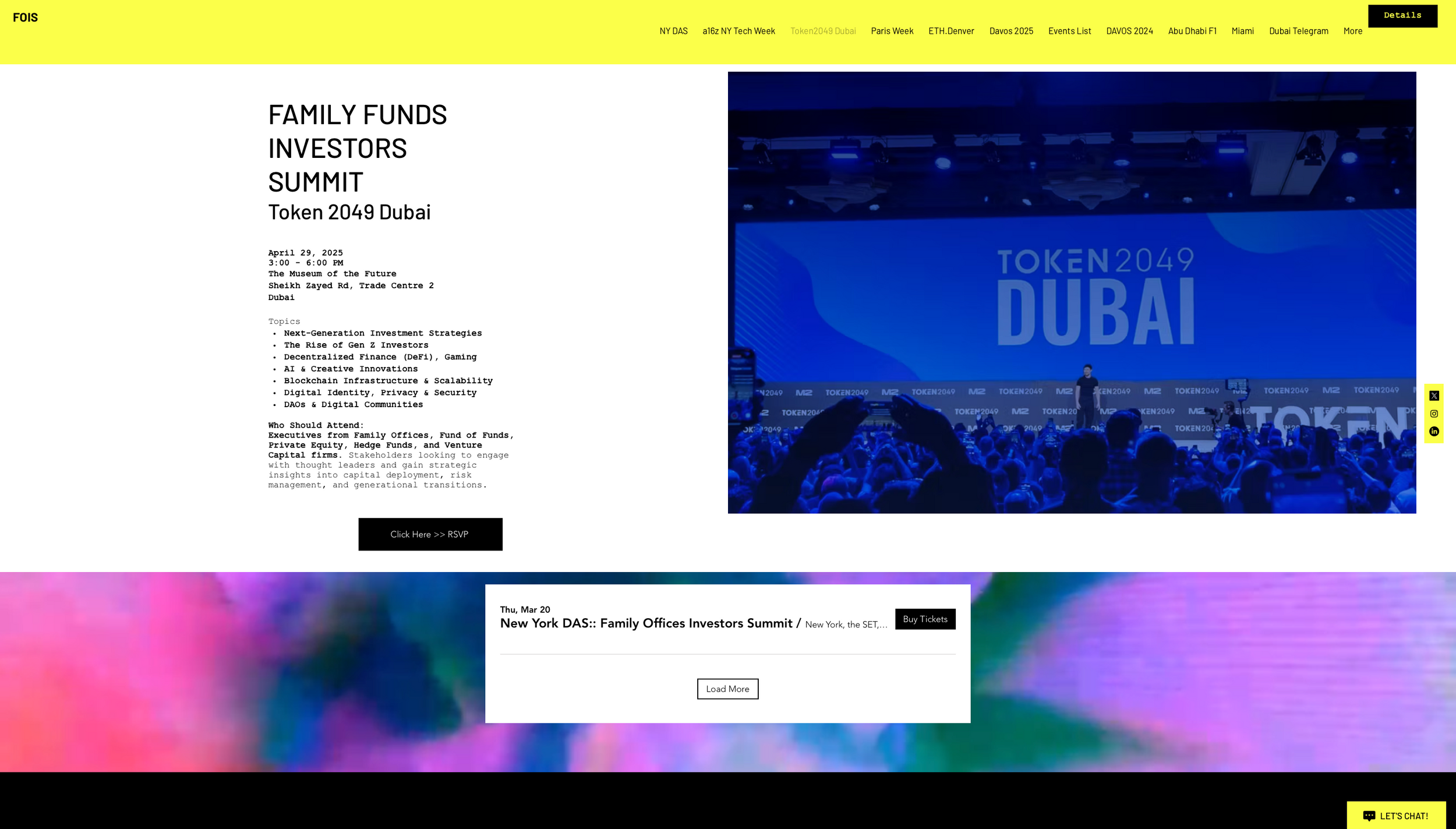Viewport: 1456px width, 829px height.
Task: Open the New York DAS summit event link
Action: coord(645,622)
